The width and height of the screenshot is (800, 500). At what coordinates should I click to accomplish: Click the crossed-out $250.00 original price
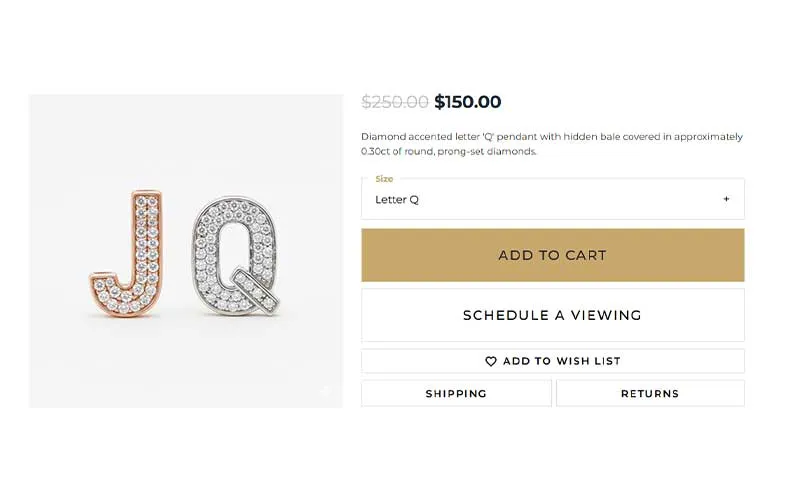[394, 102]
